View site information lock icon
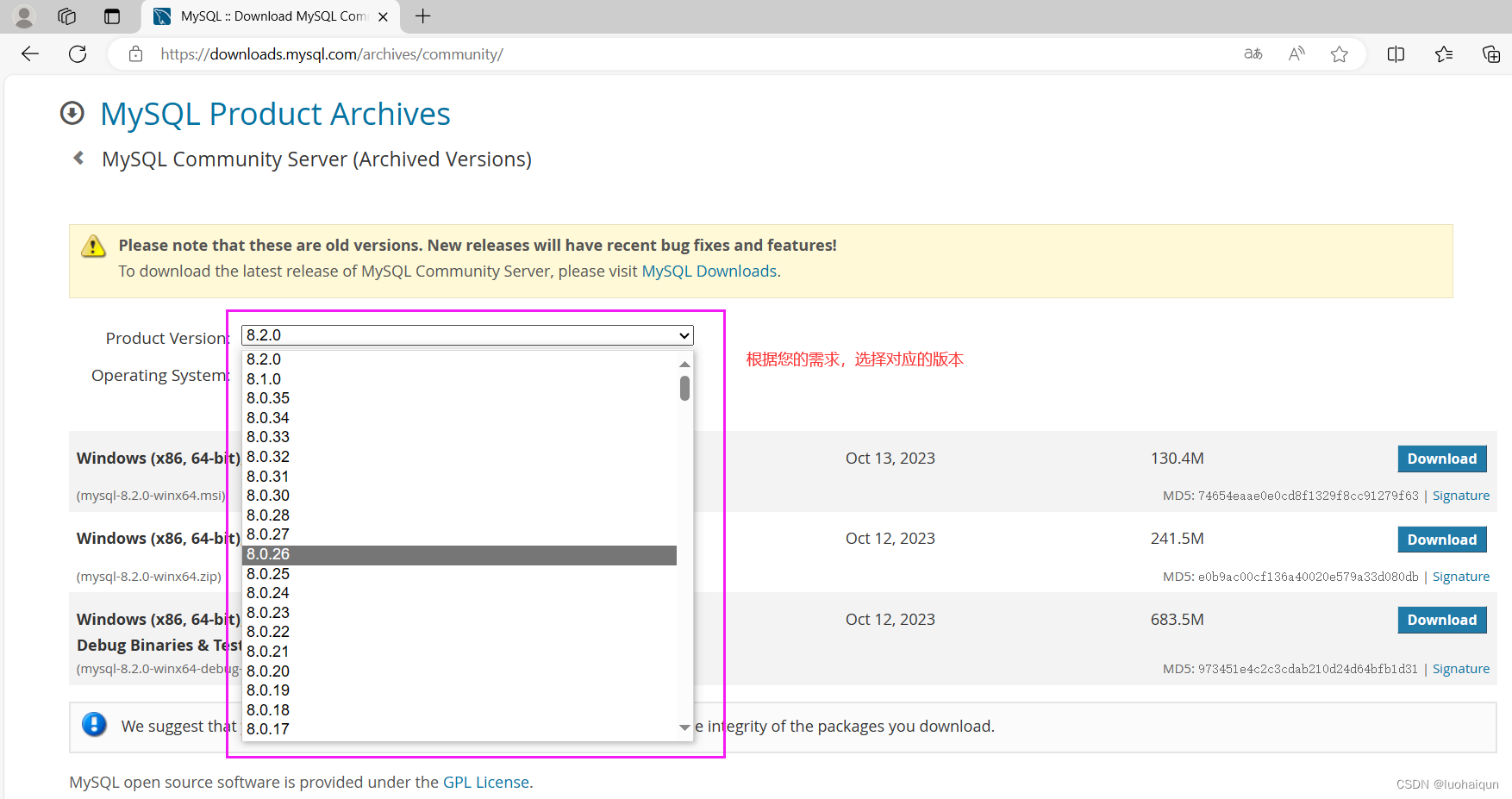1512x799 pixels. point(135,54)
